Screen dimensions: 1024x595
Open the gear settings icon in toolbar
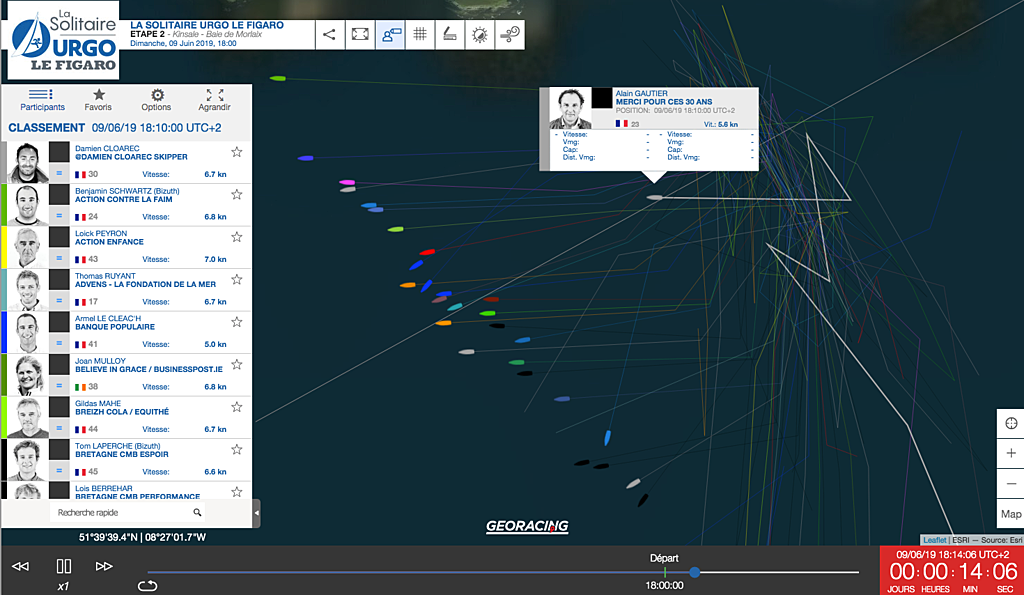pos(480,35)
